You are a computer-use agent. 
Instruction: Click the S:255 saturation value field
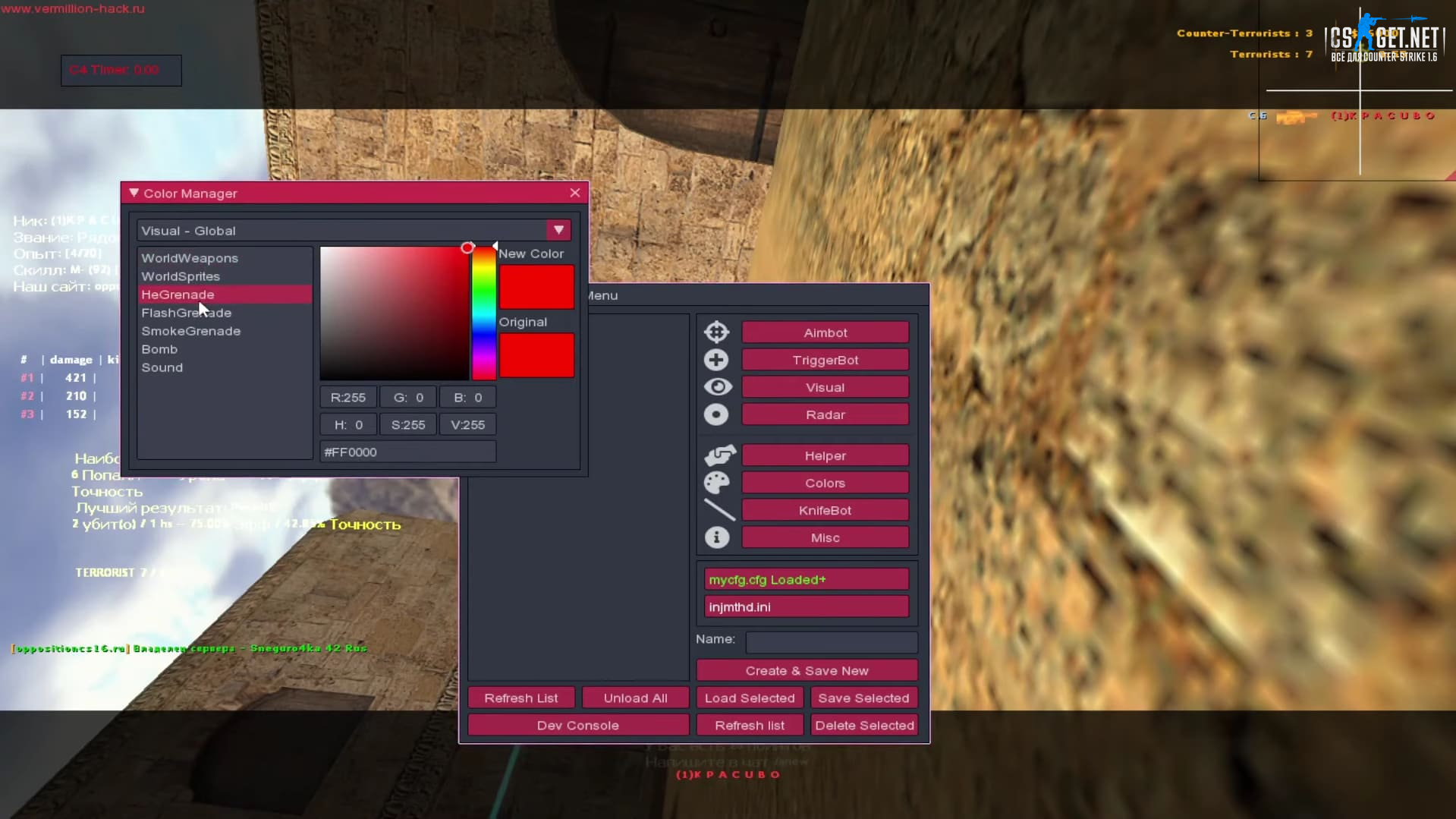tap(408, 424)
